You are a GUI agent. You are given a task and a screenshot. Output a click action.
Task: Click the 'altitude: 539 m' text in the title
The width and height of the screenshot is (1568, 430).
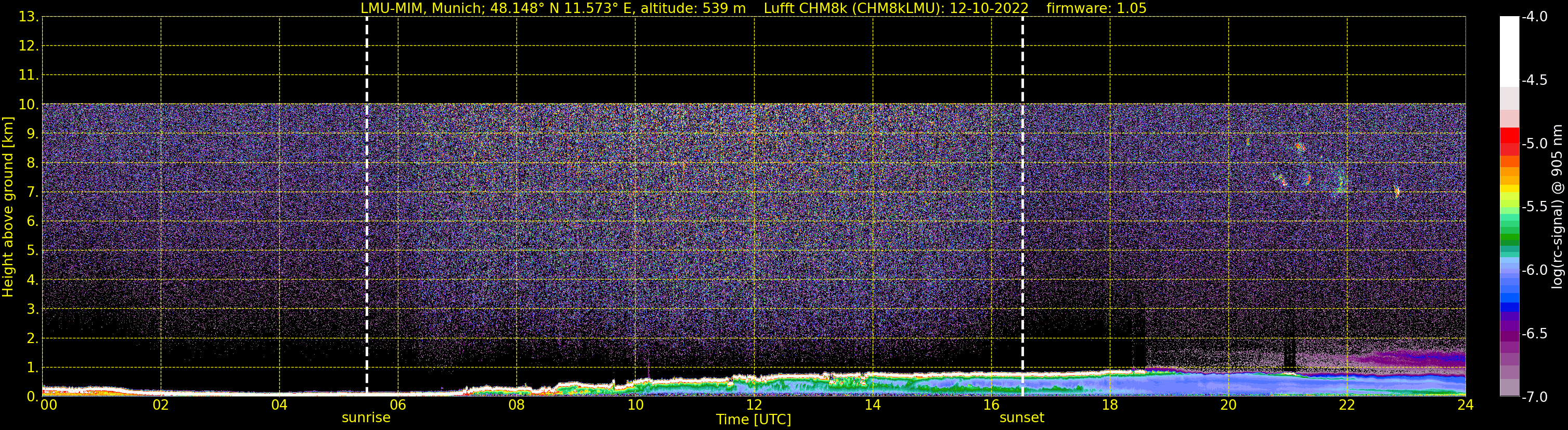point(693,8)
